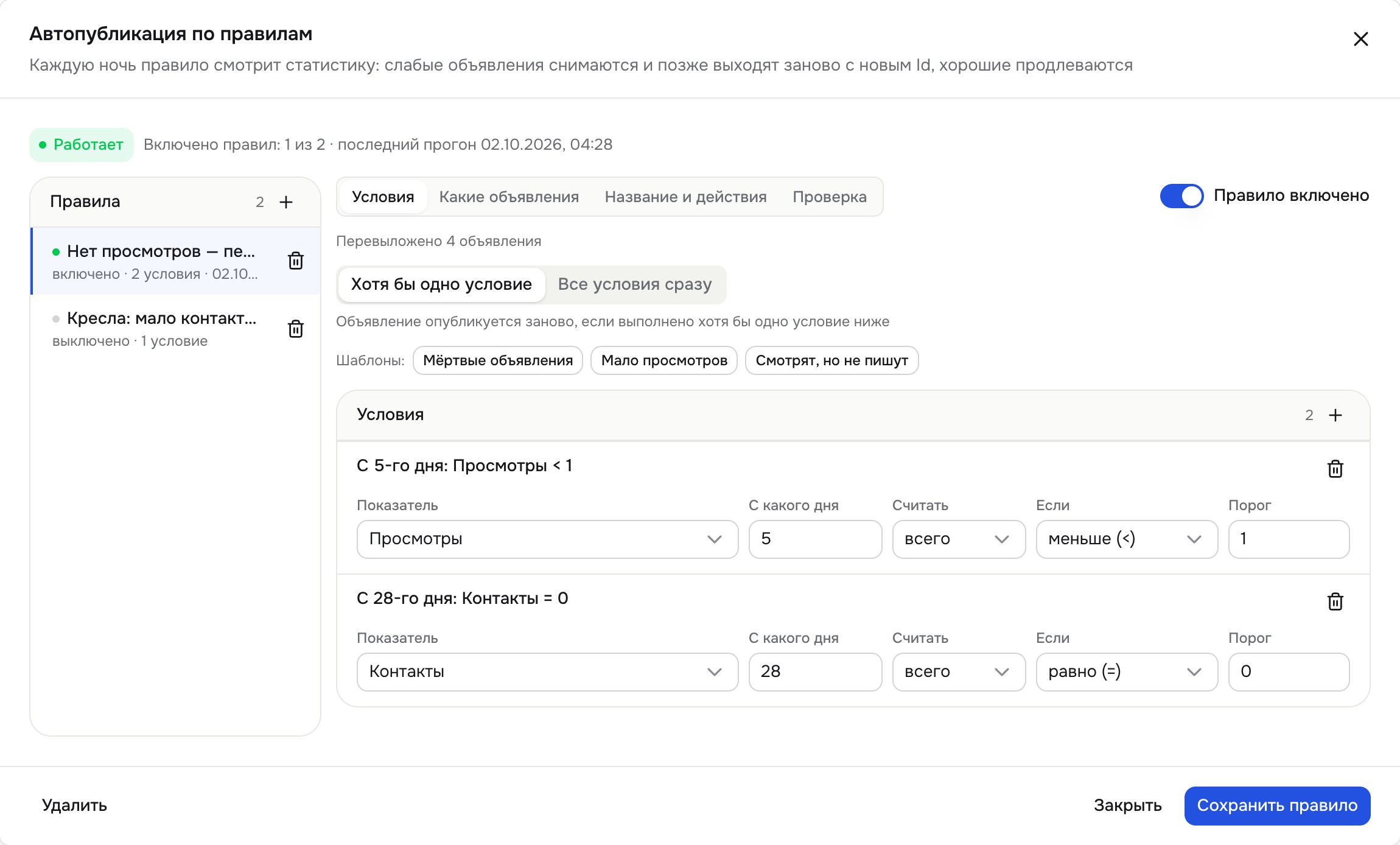Delete rule 'Кресла: мало контакт…' with trash icon
This screenshot has height=845, width=1400.
[x=296, y=329]
